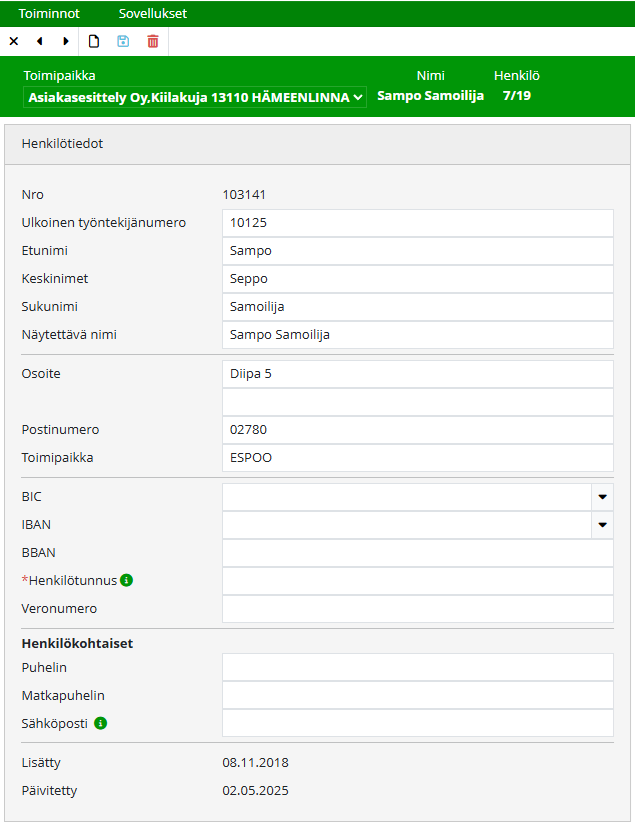The height and width of the screenshot is (826, 635).
Task: Save the record using diskette icon
Action: (x=123, y=41)
